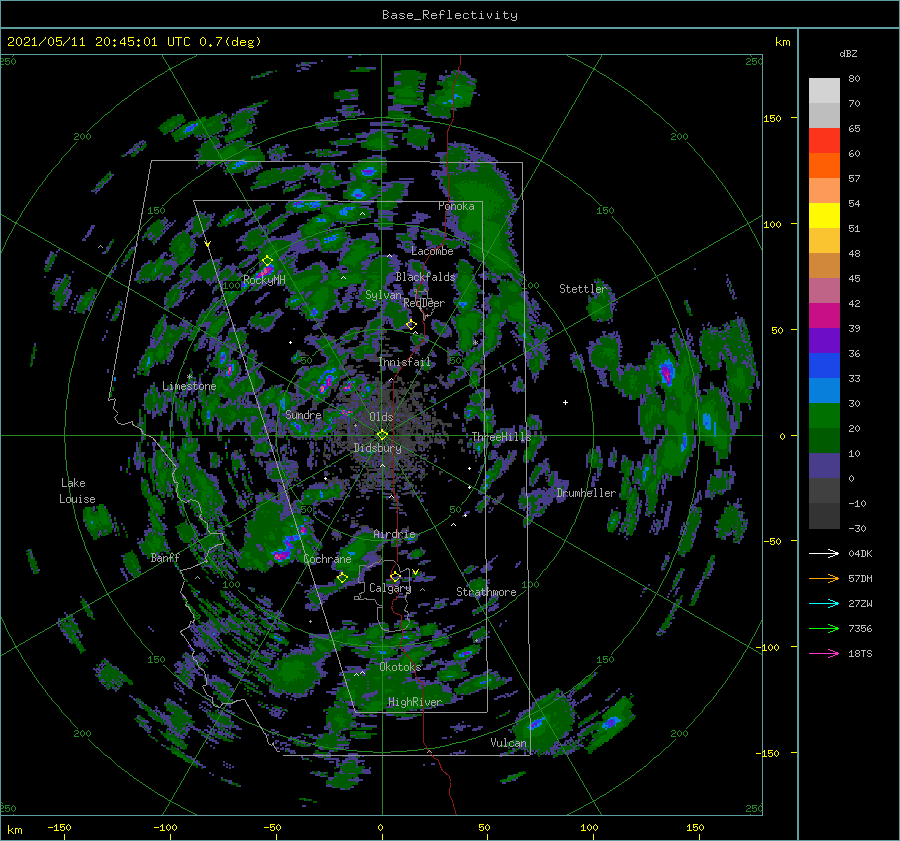The height and width of the screenshot is (841, 900).
Task: Click the 18TS legend label
Action: tap(860, 653)
